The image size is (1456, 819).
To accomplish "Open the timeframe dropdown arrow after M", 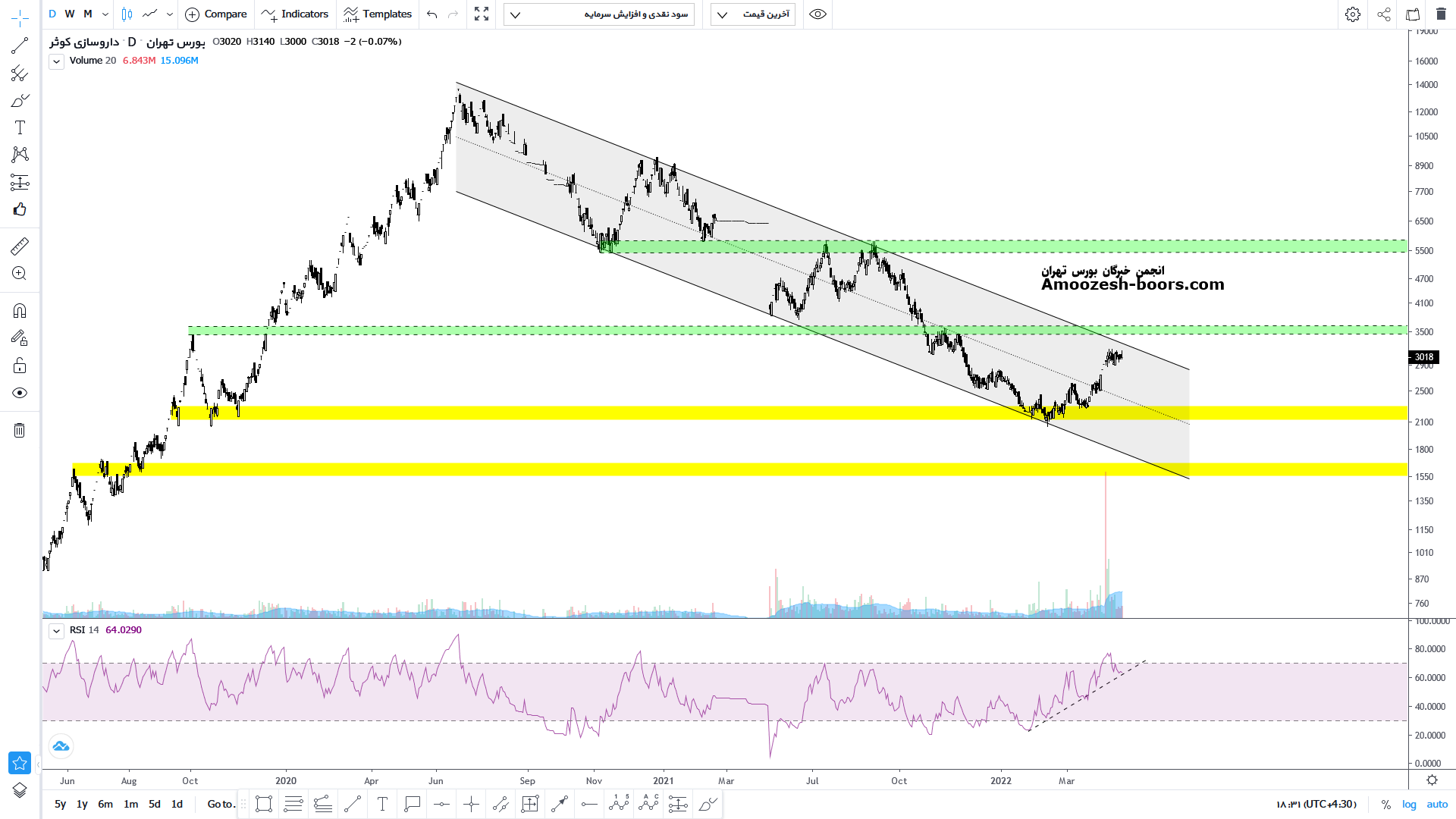I will pos(105,14).
